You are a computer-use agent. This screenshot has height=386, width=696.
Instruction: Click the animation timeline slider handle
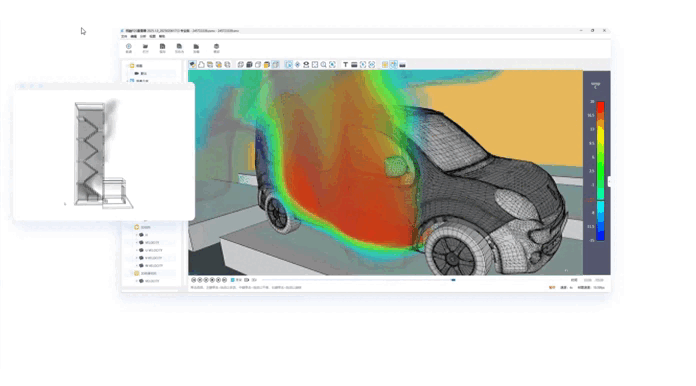point(453,280)
